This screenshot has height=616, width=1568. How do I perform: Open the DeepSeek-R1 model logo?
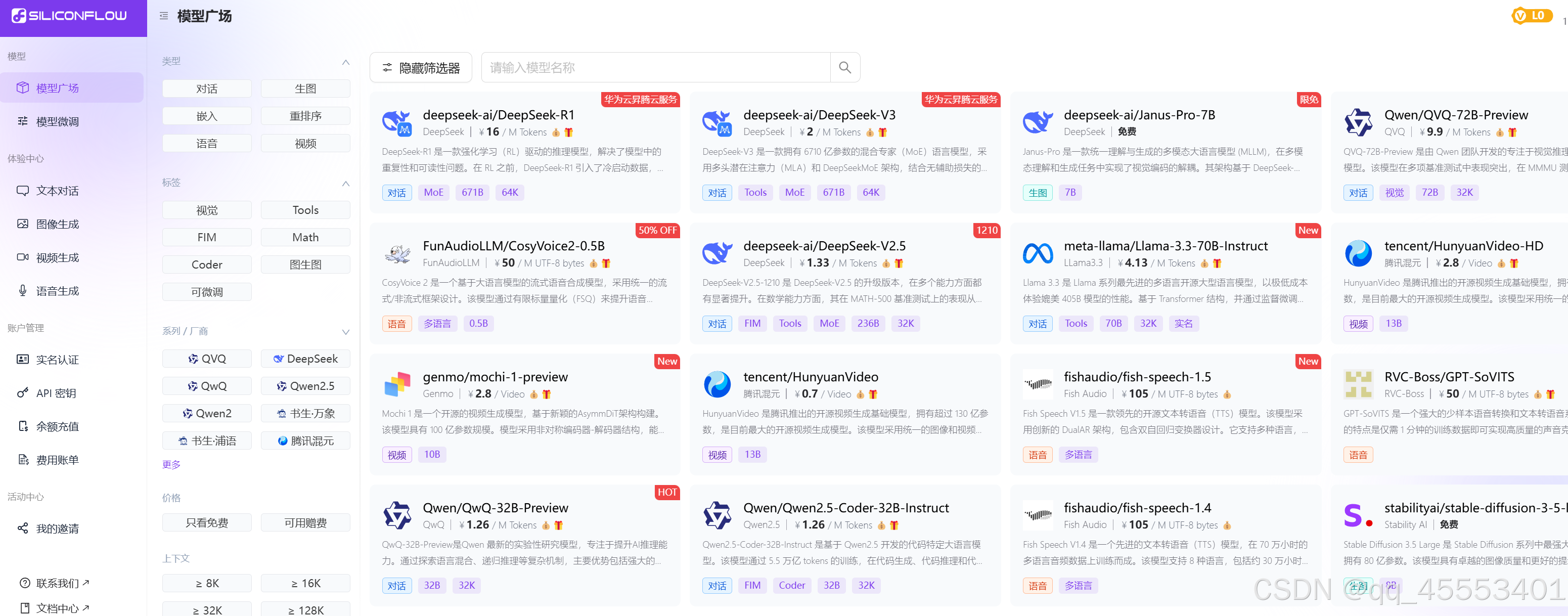(397, 122)
